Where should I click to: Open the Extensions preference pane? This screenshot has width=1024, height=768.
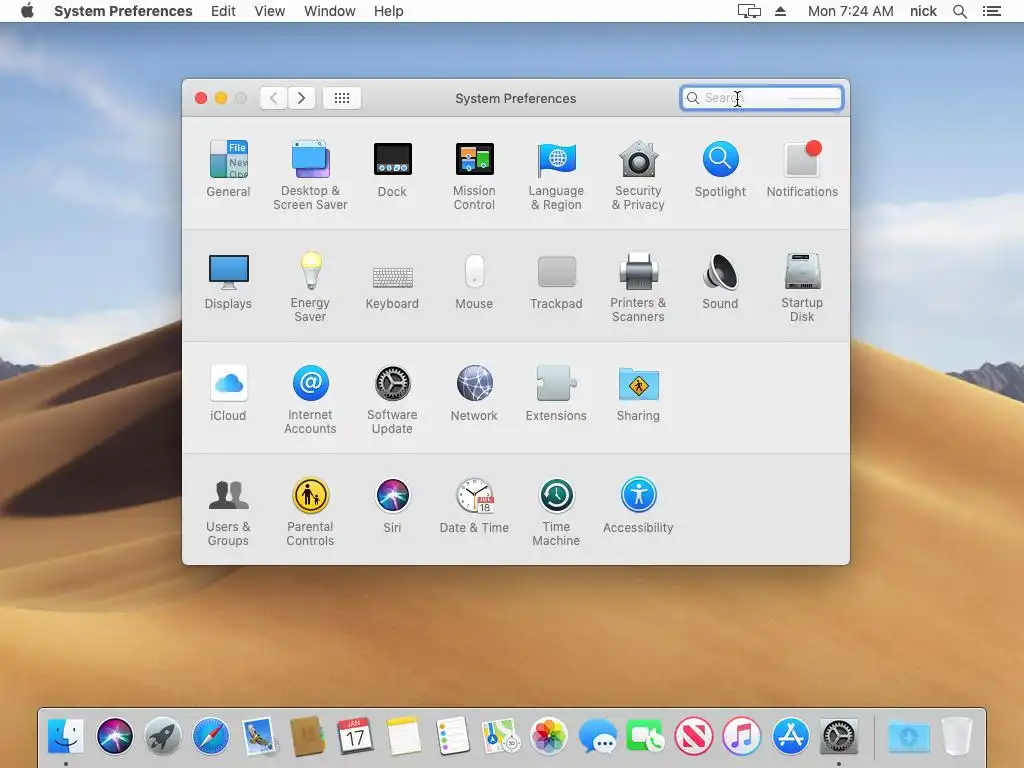pos(556,393)
